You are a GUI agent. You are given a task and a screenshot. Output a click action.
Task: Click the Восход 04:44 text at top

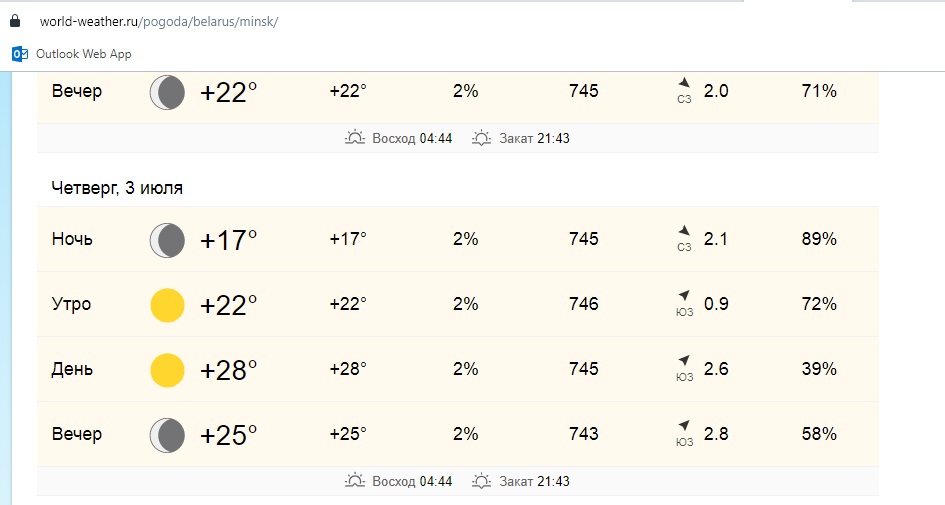coord(411,138)
